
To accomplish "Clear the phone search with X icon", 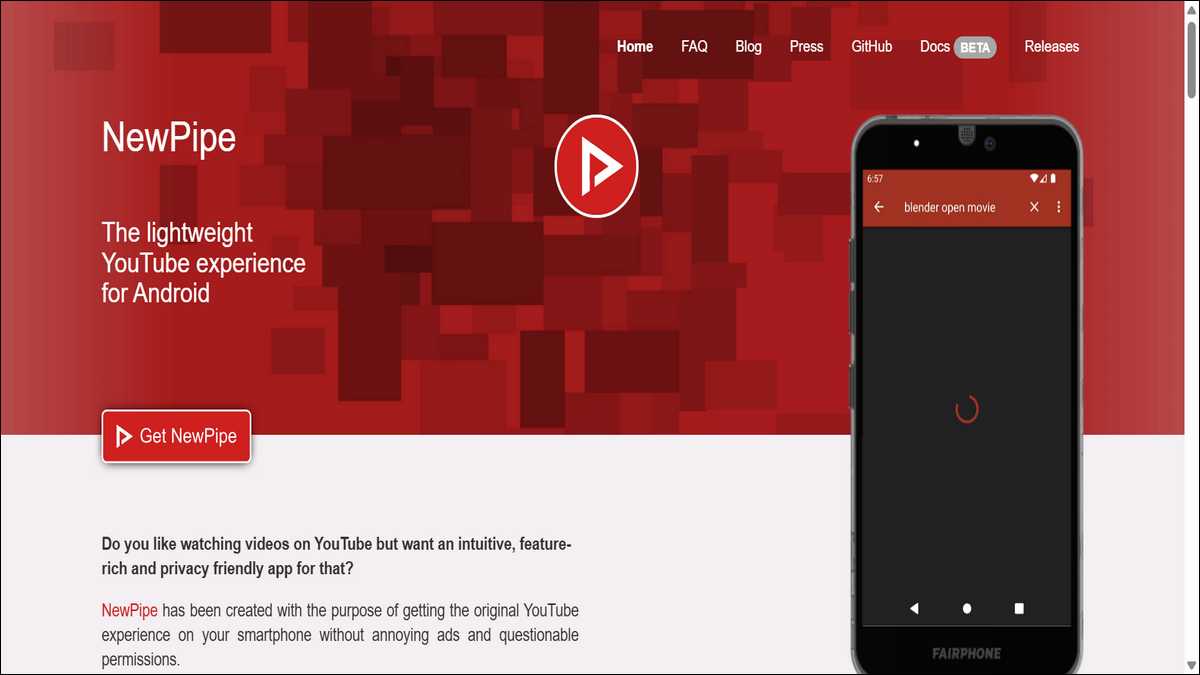I will pos(1034,207).
